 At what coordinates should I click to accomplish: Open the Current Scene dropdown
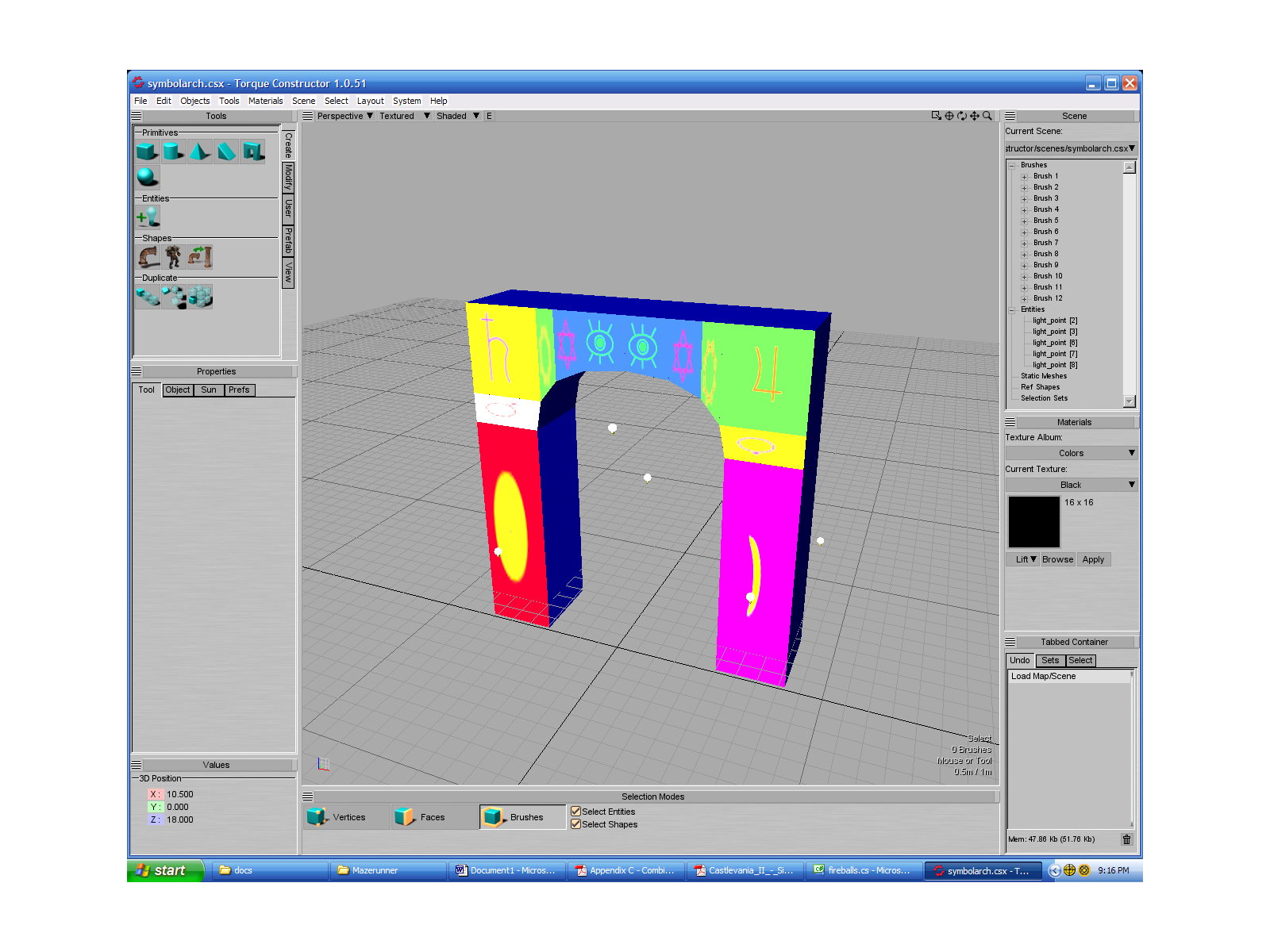1071,148
